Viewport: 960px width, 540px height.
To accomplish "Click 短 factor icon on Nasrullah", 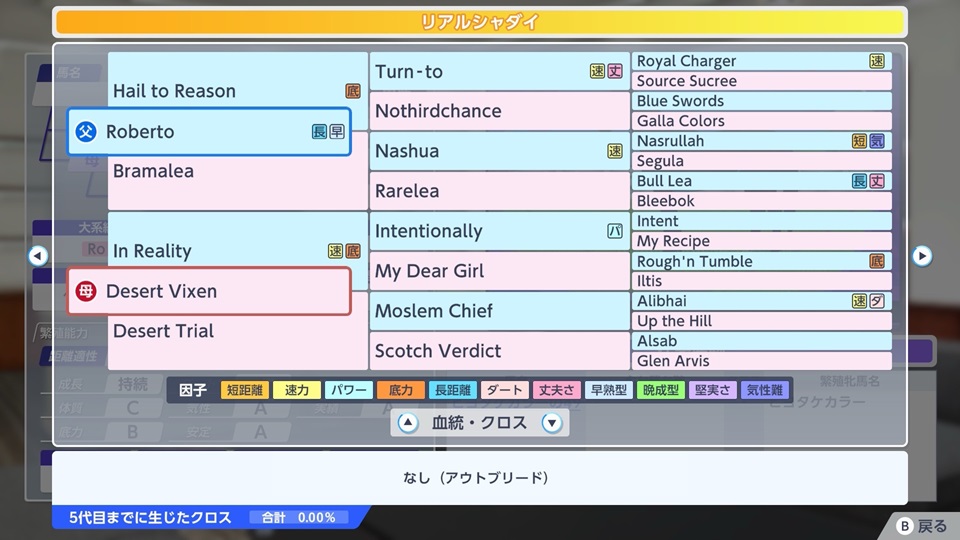I will click(860, 141).
